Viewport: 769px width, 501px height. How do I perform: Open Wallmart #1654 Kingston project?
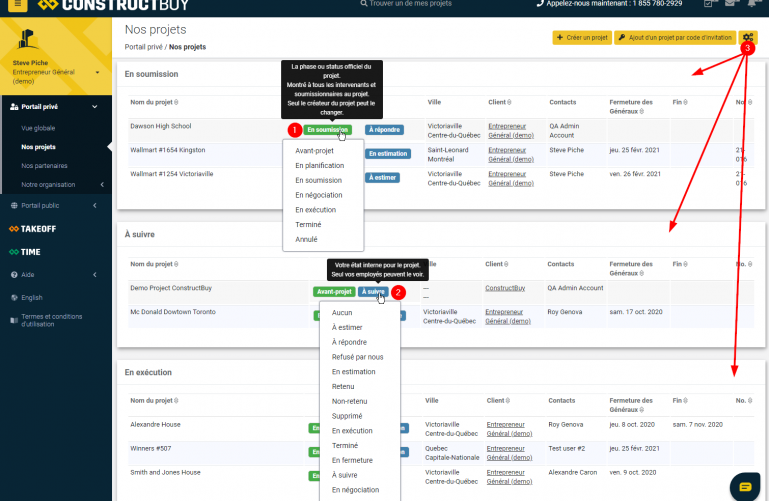[x=167, y=150]
